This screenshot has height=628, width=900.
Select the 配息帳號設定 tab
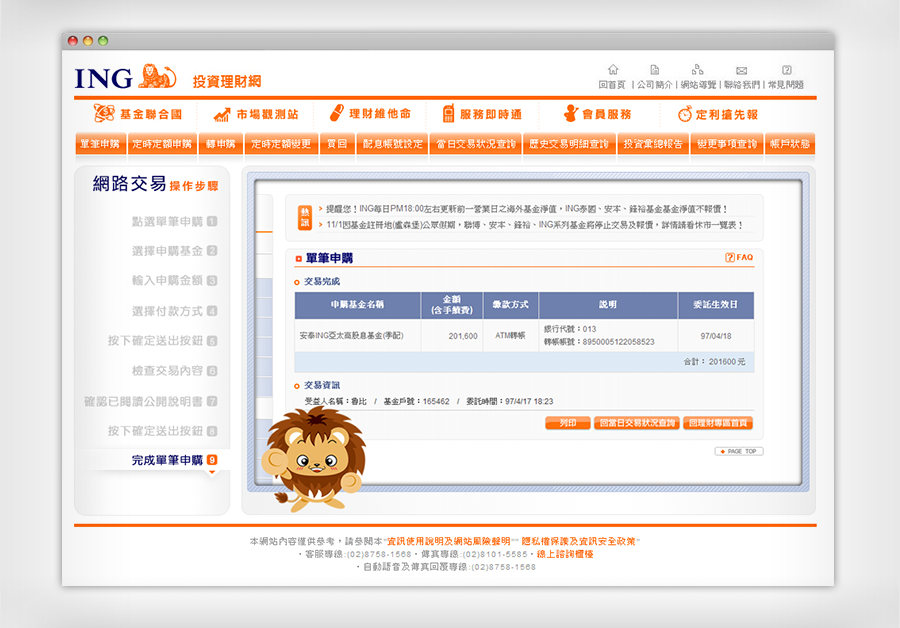393,144
